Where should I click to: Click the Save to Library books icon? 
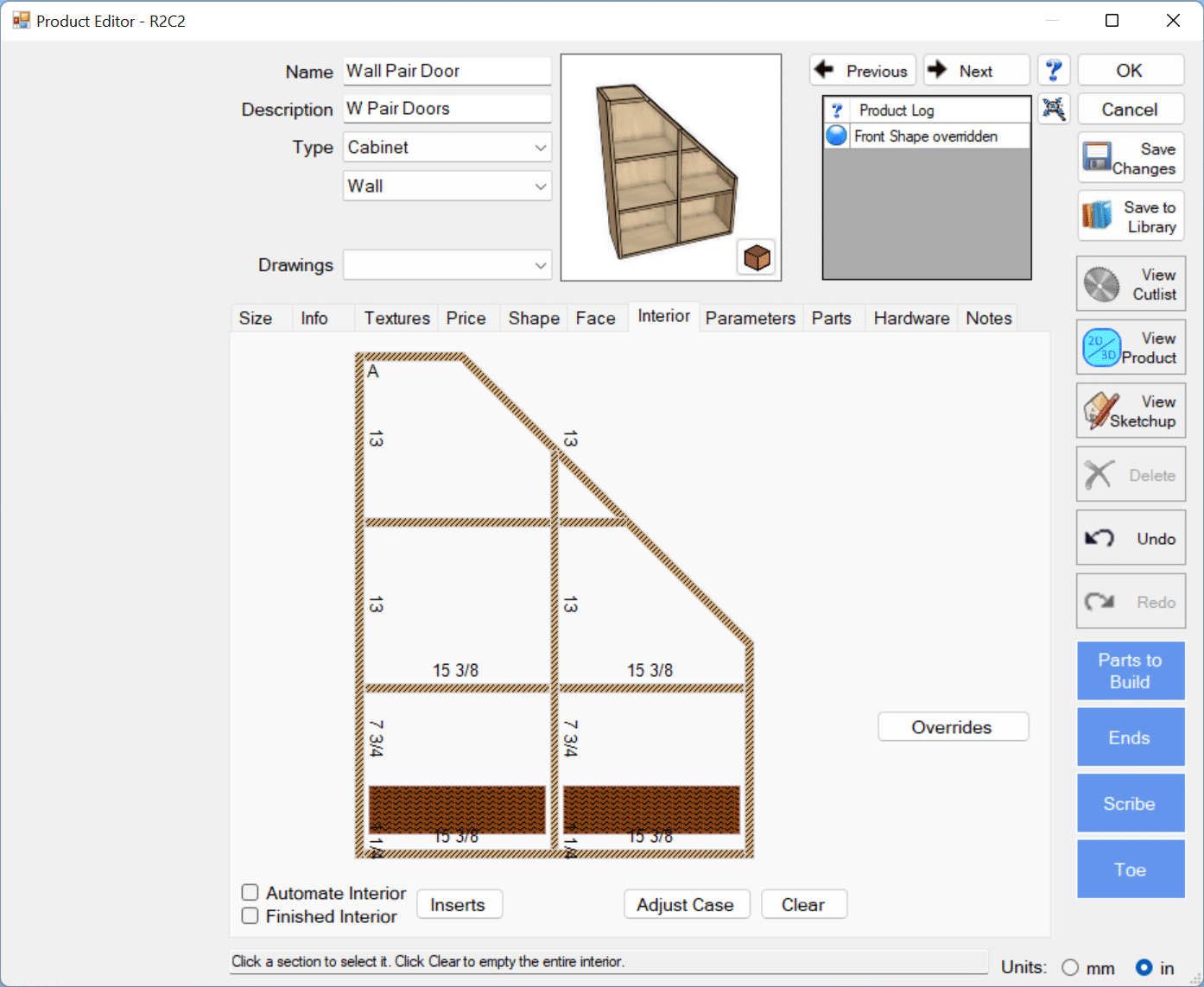pos(1095,216)
